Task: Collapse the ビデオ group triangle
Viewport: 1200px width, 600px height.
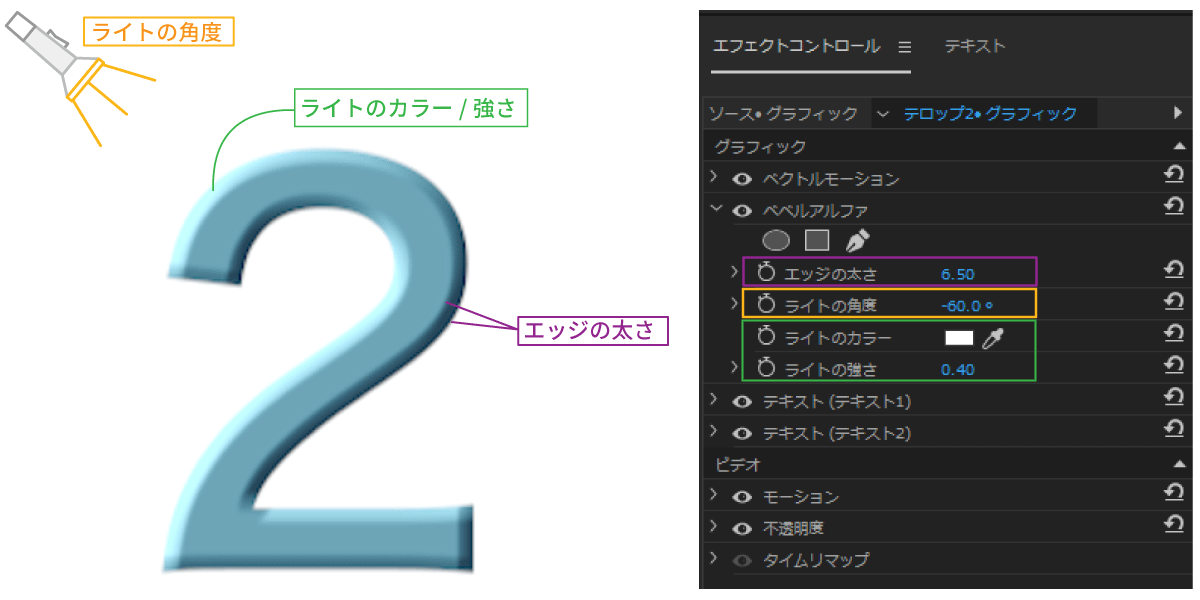Action: pyautogui.click(x=1179, y=465)
